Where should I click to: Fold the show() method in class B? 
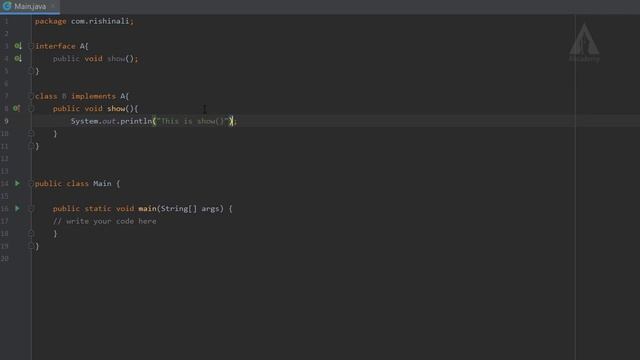[31, 109]
